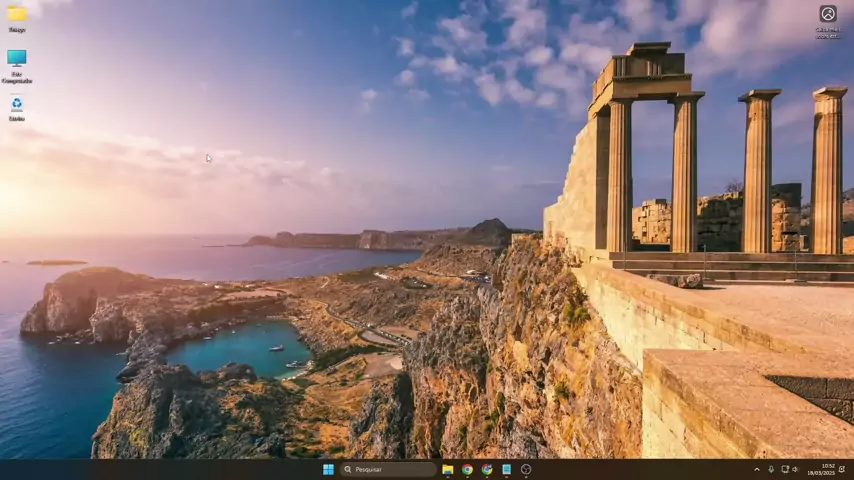Image resolution: width=854 pixels, height=480 pixels.
Task: Open the blue notepad-style taskbar app
Action: [506, 469]
